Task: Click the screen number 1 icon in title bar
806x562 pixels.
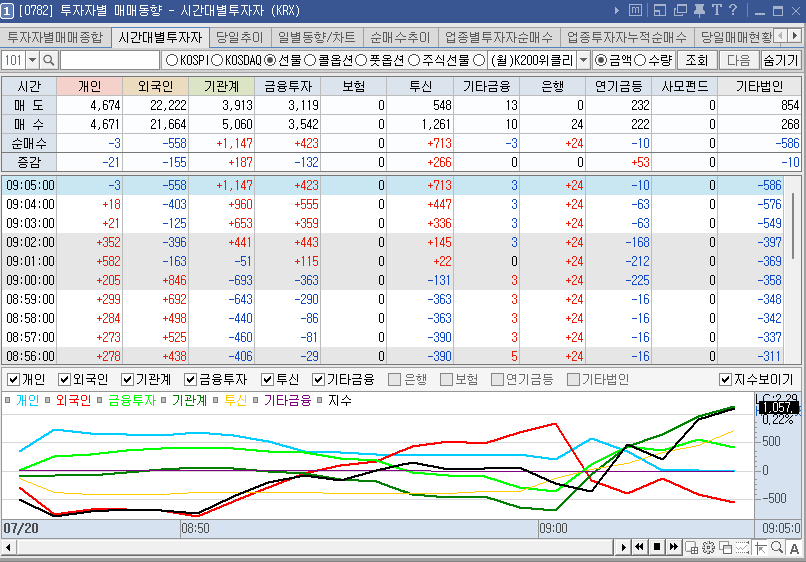Action: tap(7, 11)
